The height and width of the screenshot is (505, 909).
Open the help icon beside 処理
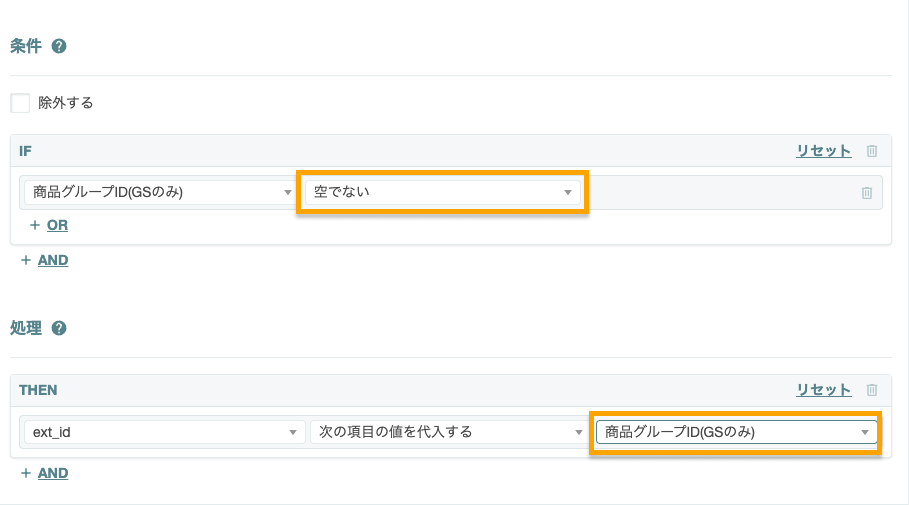pyautogui.click(x=59, y=328)
